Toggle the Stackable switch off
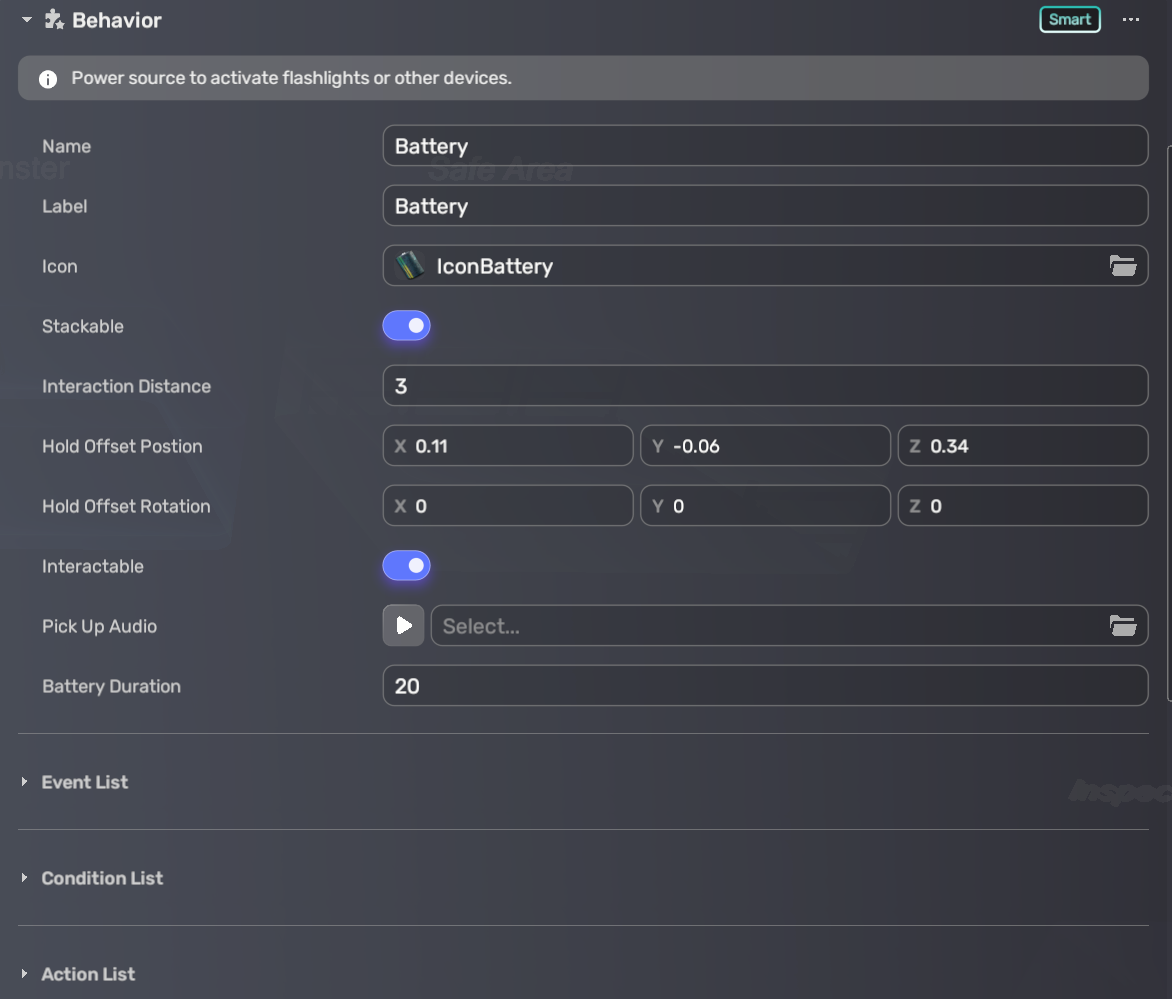 (x=407, y=326)
